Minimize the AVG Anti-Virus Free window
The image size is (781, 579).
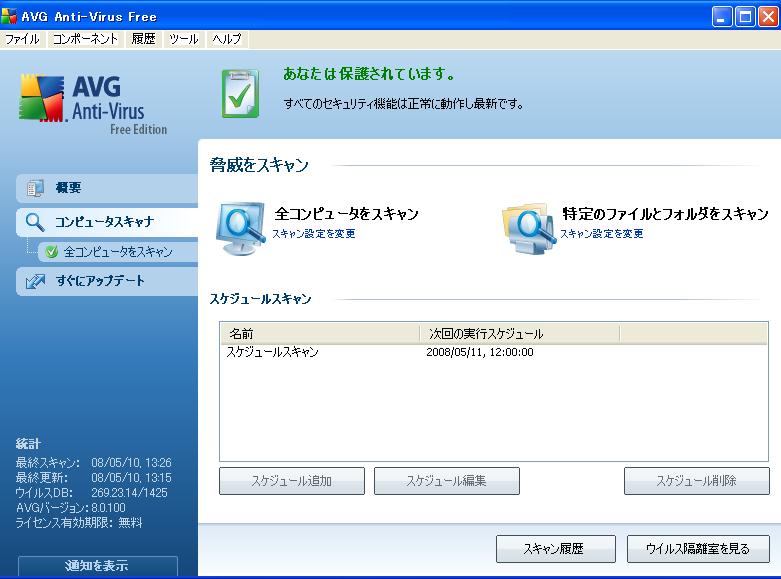tap(722, 17)
